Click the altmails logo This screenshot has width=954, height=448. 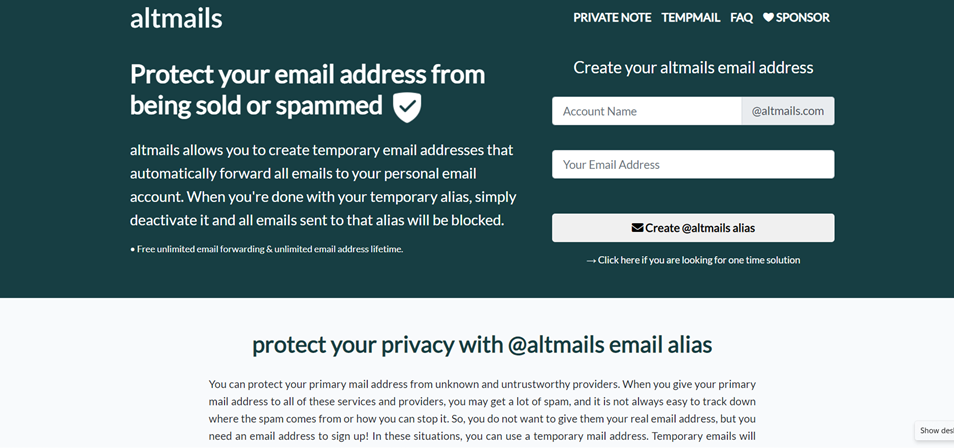(x=176, y=18)
